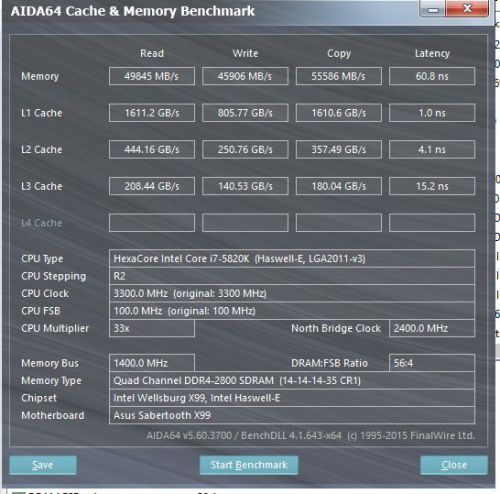Select L1 Cache Write 805.77 GB/s
Viewport: 500px width, 494px height.
pyautogui.click(x=245, y=113)
